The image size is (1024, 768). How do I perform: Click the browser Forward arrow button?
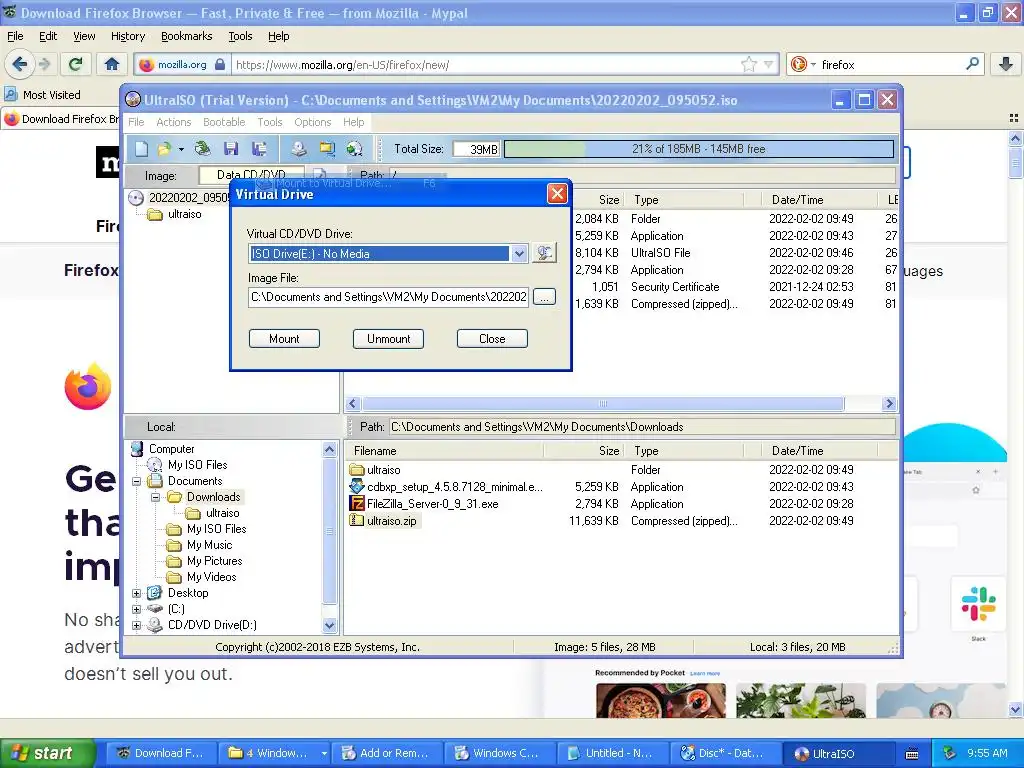(44, 64)
